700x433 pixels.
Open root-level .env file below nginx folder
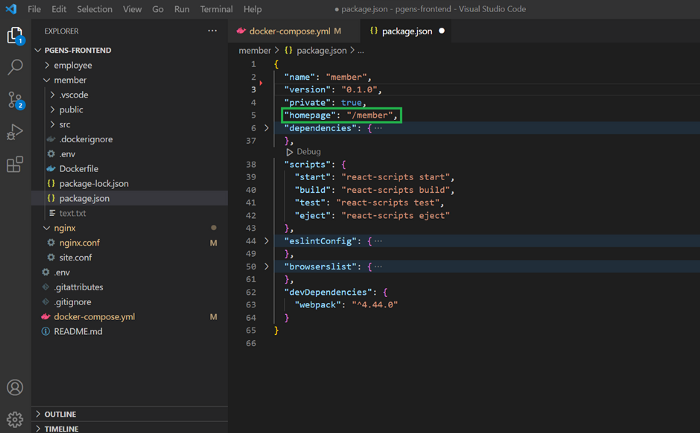pyautogui.click(x=62, y=272)
